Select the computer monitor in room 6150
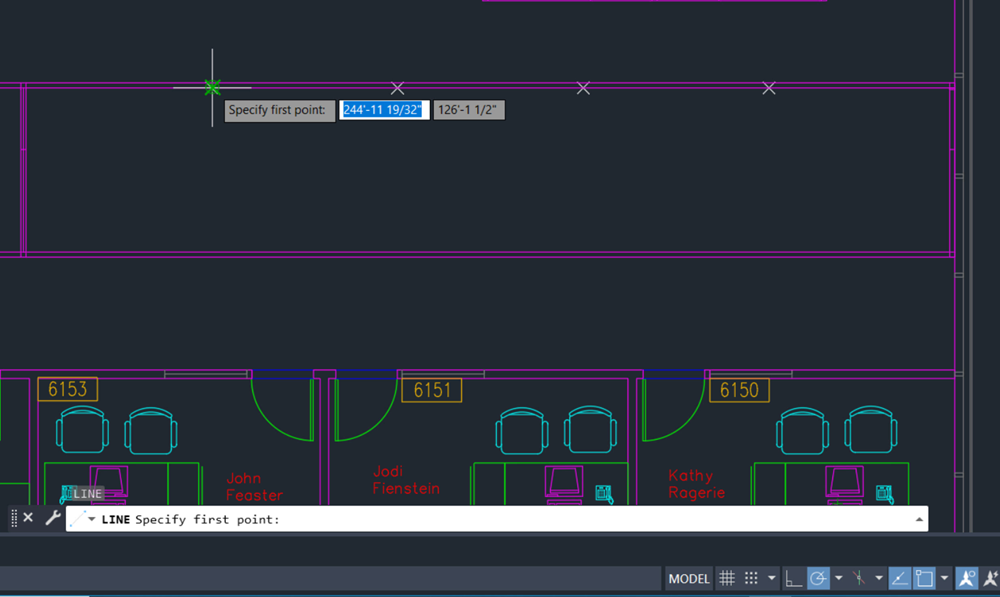This screenshot has height=597, width=1000. click(x=844, y=483)
